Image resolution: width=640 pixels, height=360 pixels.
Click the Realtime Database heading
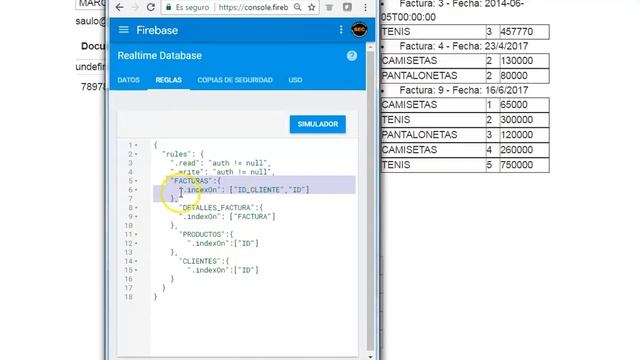click(160, 56)
